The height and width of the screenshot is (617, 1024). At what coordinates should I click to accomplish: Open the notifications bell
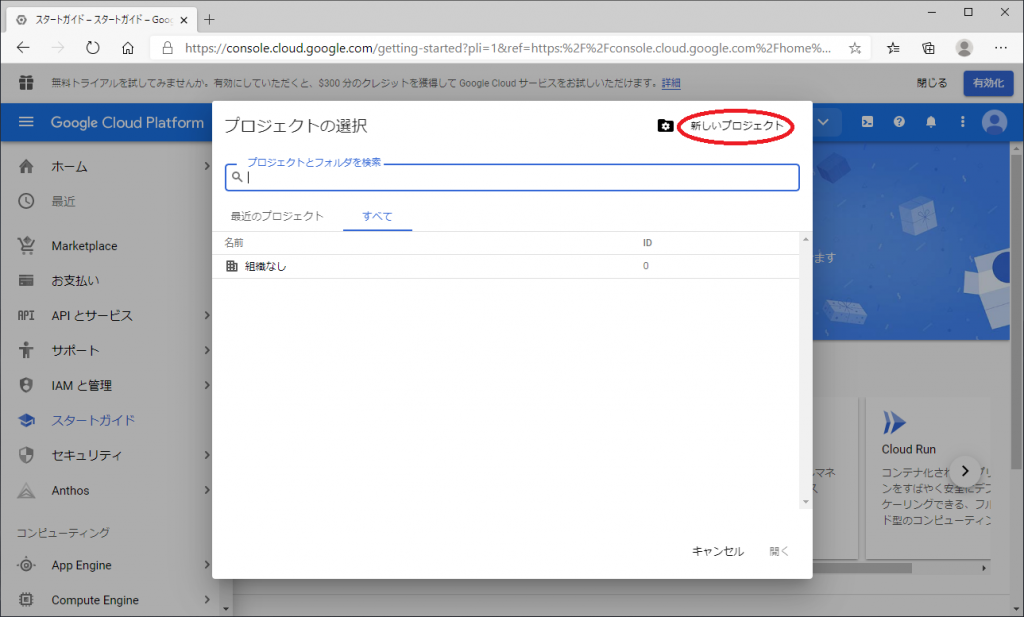tap(931, 122)
